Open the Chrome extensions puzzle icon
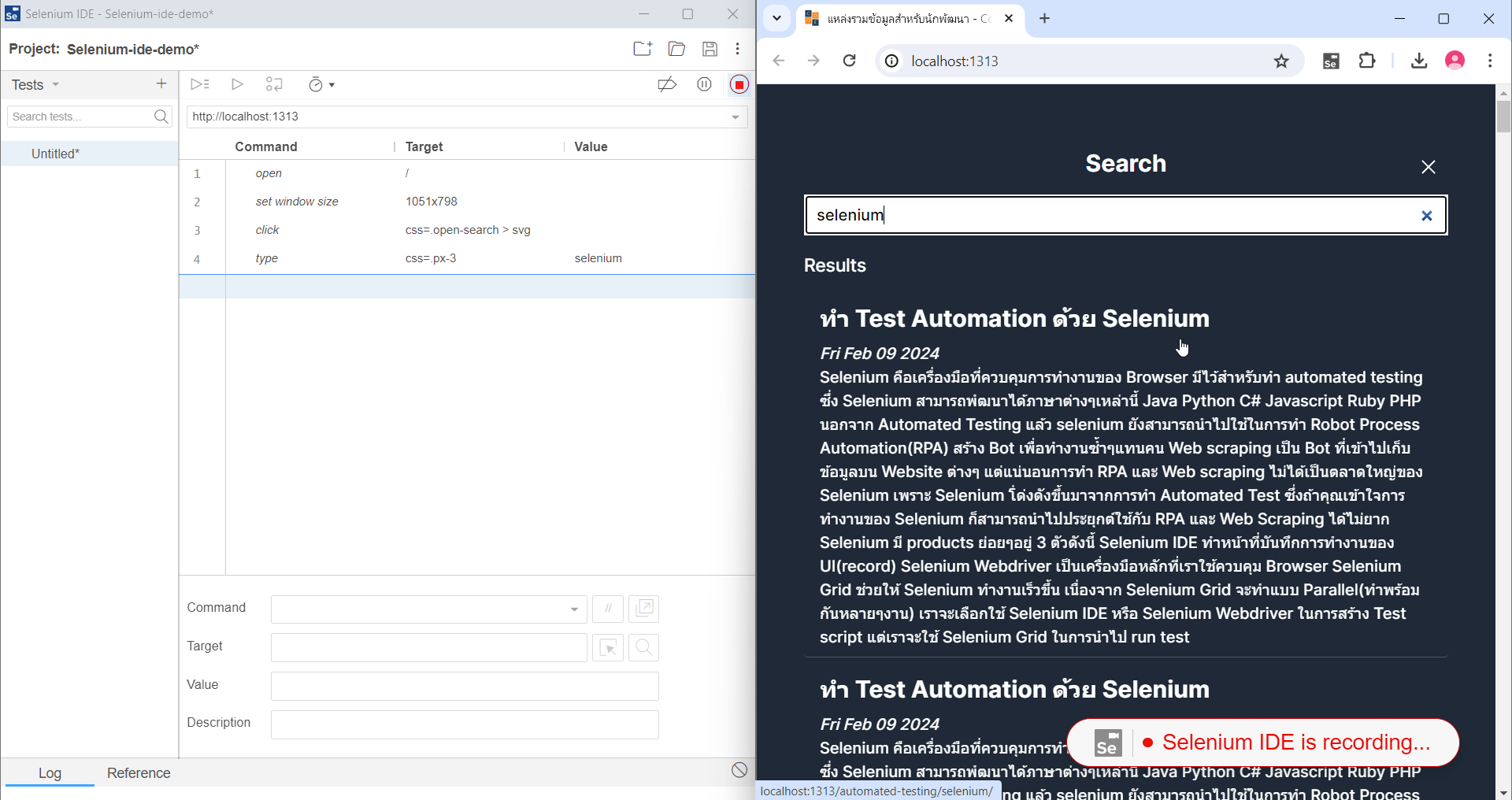Viewport: 1512px width, 800px height. tap(1367, 61)
